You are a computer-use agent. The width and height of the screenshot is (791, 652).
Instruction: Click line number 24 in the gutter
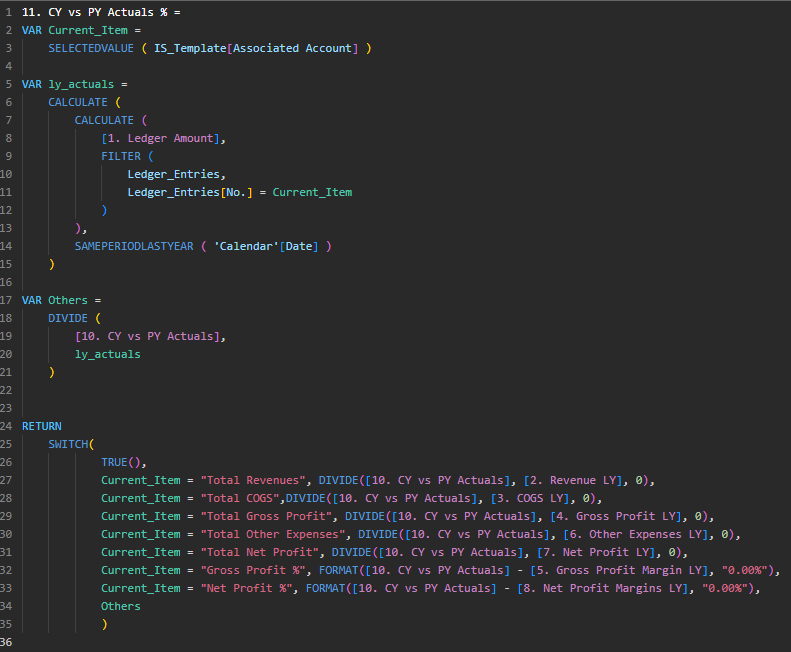(x=6, y=426)
